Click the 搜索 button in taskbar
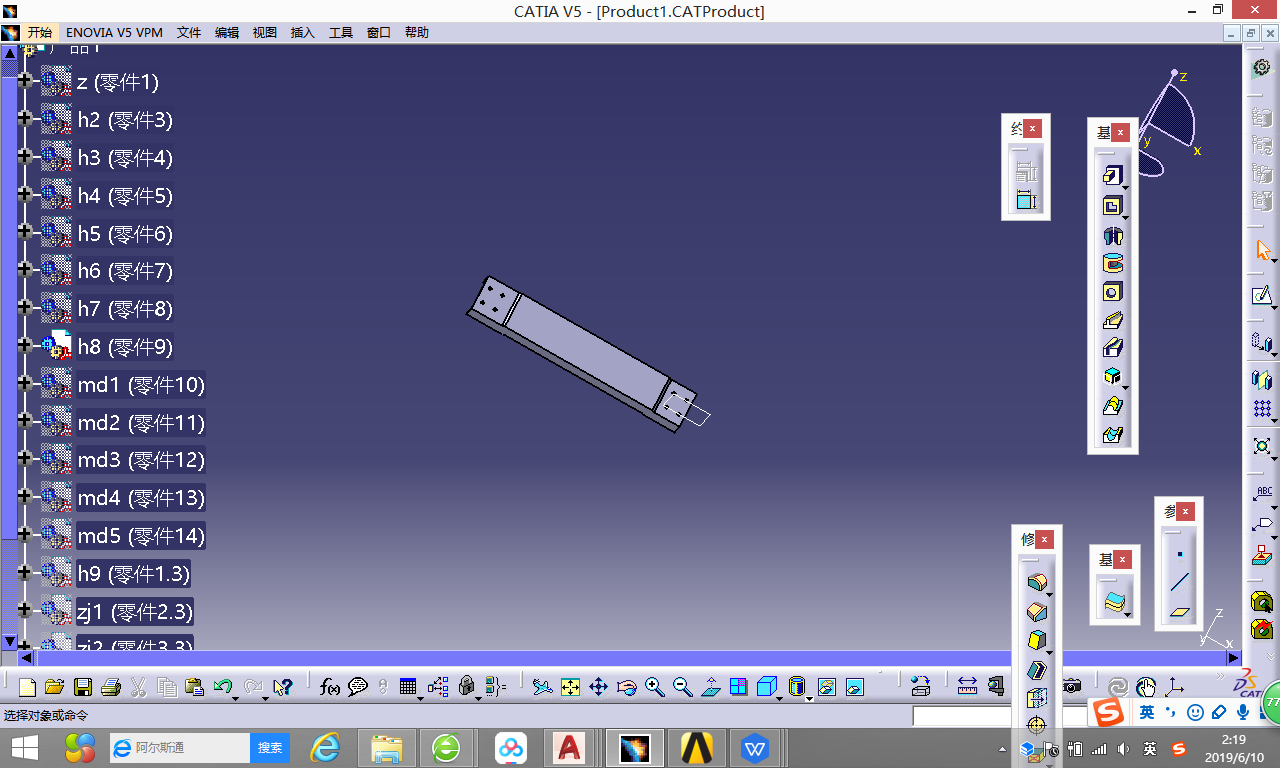This screenshot has width=1280, height=768. click(270, 748)
